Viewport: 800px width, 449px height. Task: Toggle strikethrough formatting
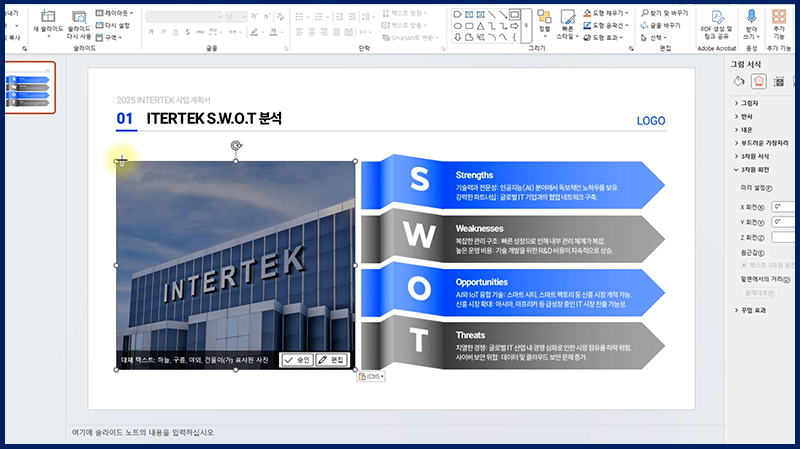(x=200, y=32)
